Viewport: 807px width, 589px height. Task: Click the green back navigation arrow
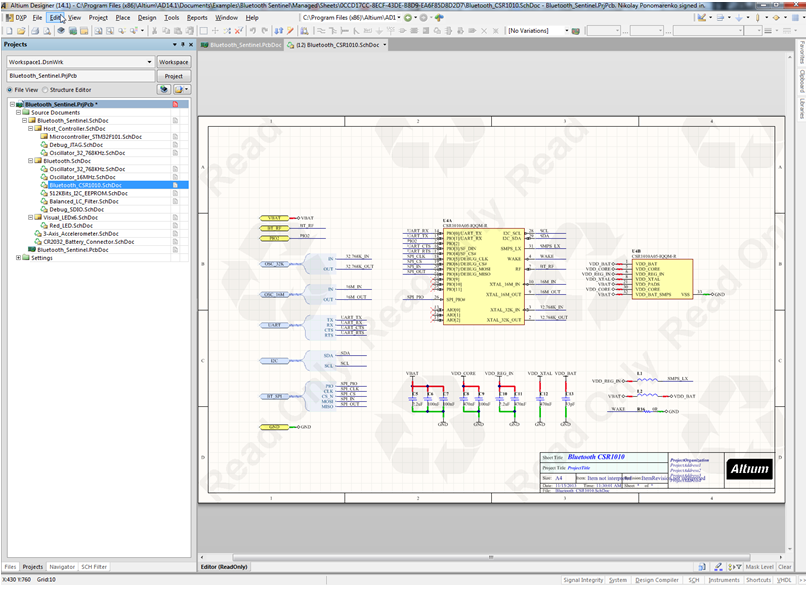coord(408,18)
